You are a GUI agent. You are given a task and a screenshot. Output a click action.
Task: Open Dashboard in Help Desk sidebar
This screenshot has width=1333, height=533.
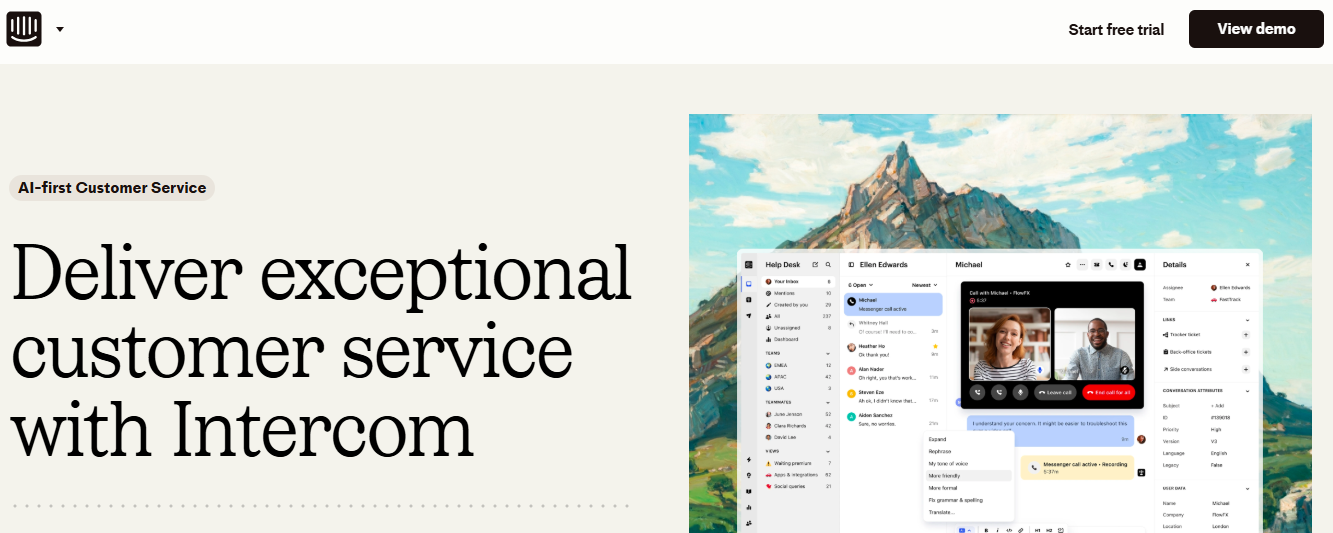[x=798, y=339]
